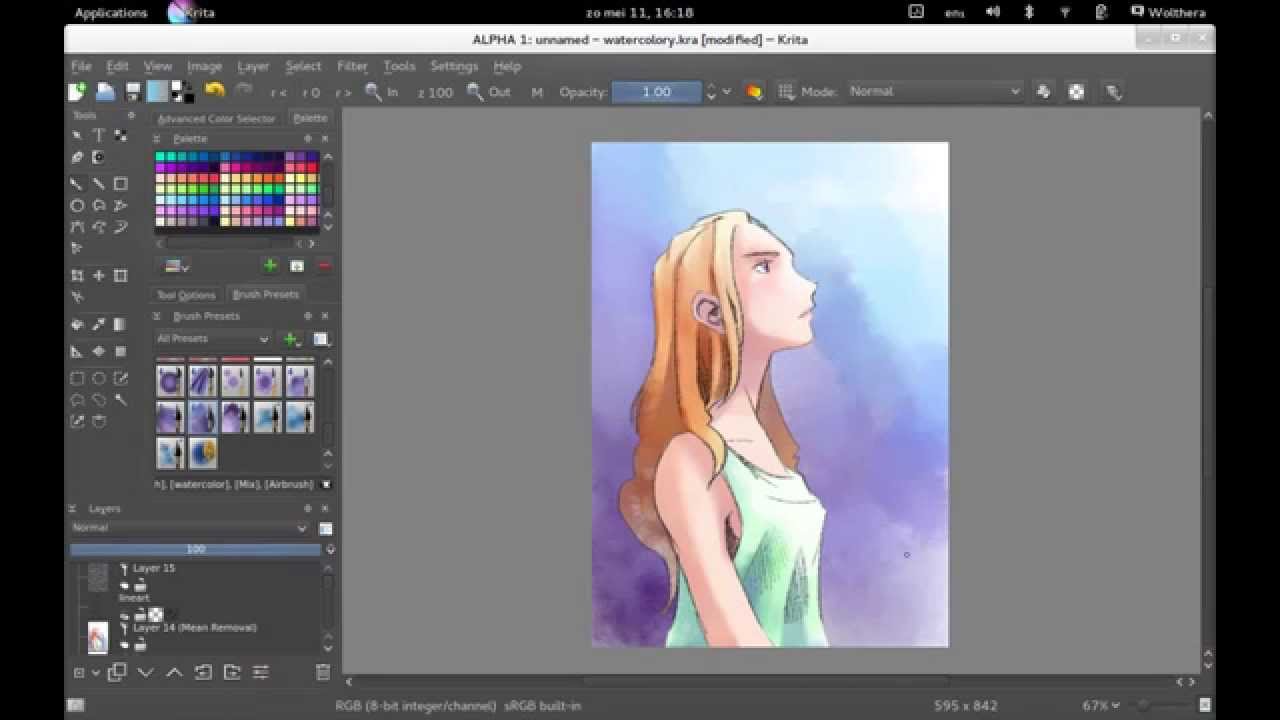The height and width of the screenshot is (720, 1280).
Task: Activate the Ellipse tool
Action: pos(78,204)
